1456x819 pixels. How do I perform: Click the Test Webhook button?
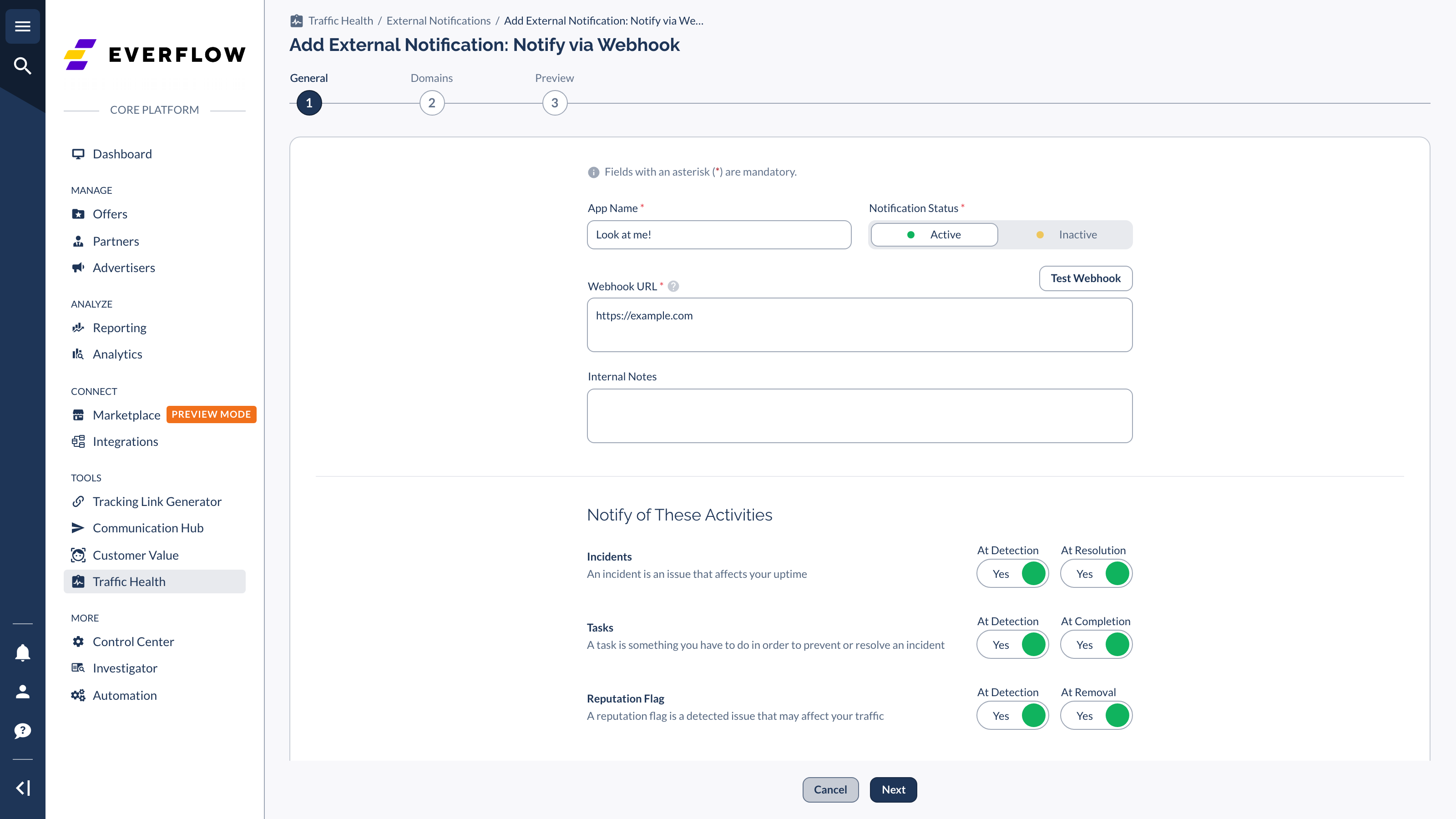coord(1085,278)
